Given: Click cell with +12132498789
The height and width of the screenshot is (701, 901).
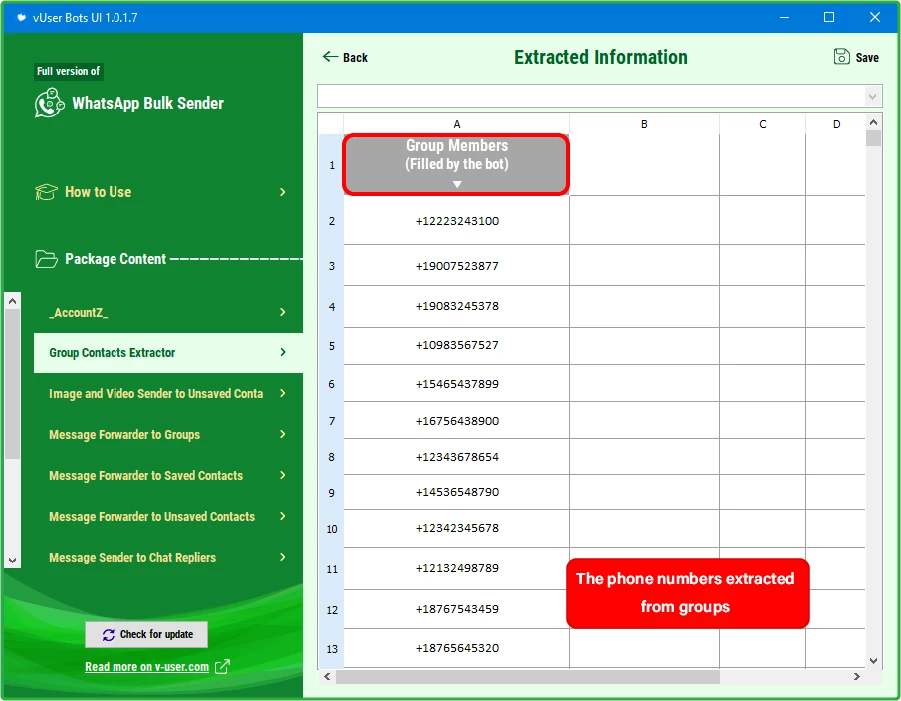Looking at the screenshot, I should coord(456,568).
